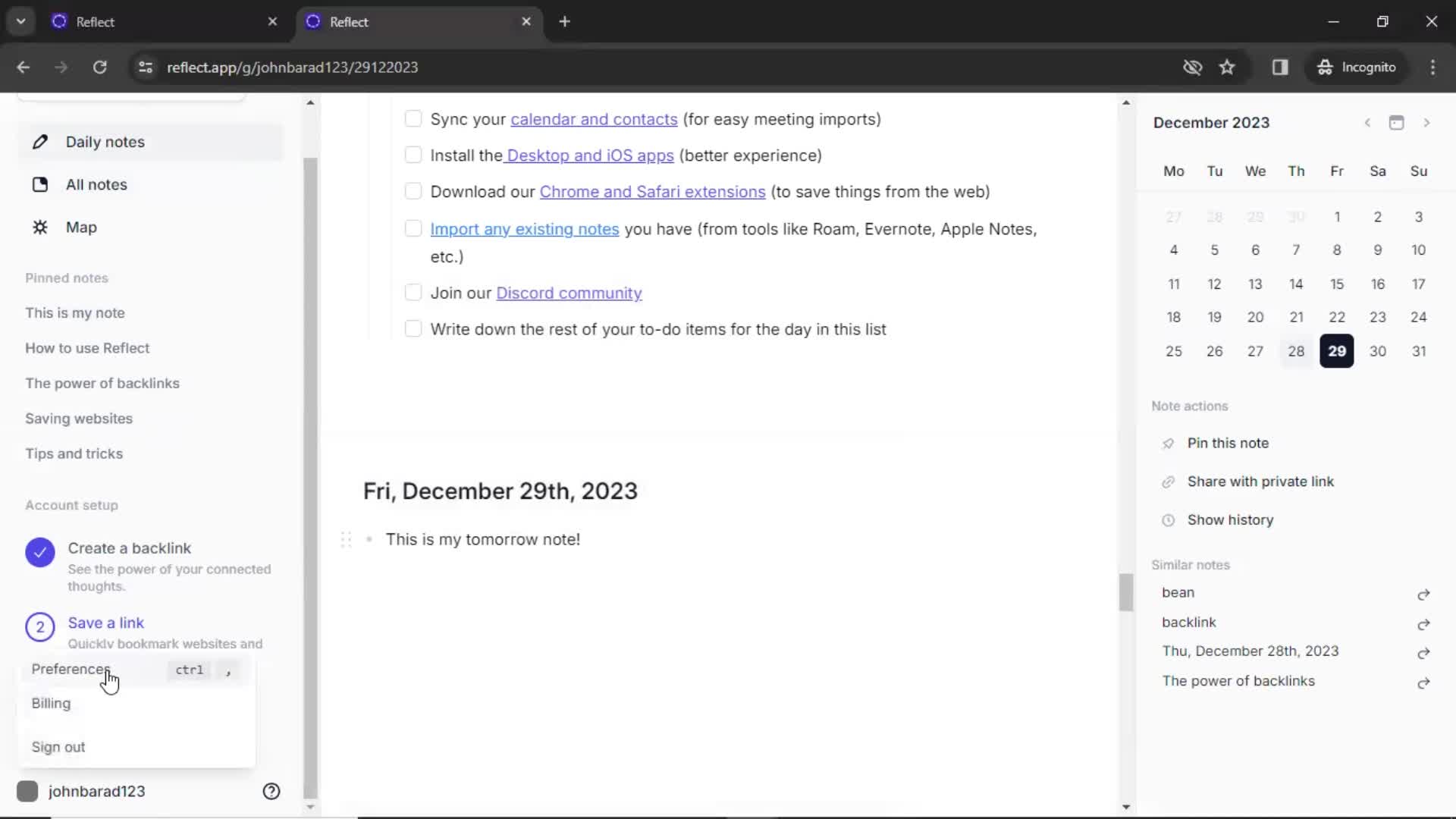This screenshot has width=1456, height=819.
Task: Select the Billing menu item
Action: click(51, 702)
